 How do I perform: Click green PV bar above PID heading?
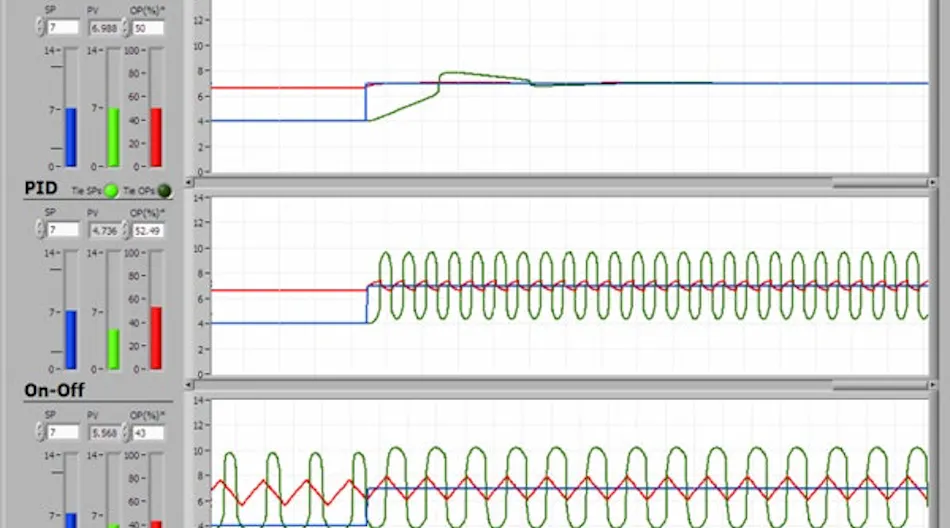[x=113, y=107]
